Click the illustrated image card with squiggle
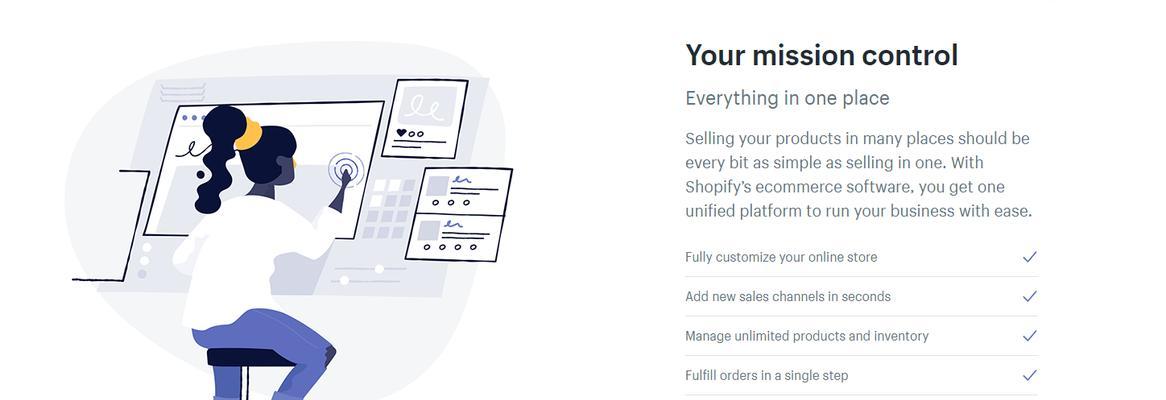Screen dimensions: 1166x400 425,118
